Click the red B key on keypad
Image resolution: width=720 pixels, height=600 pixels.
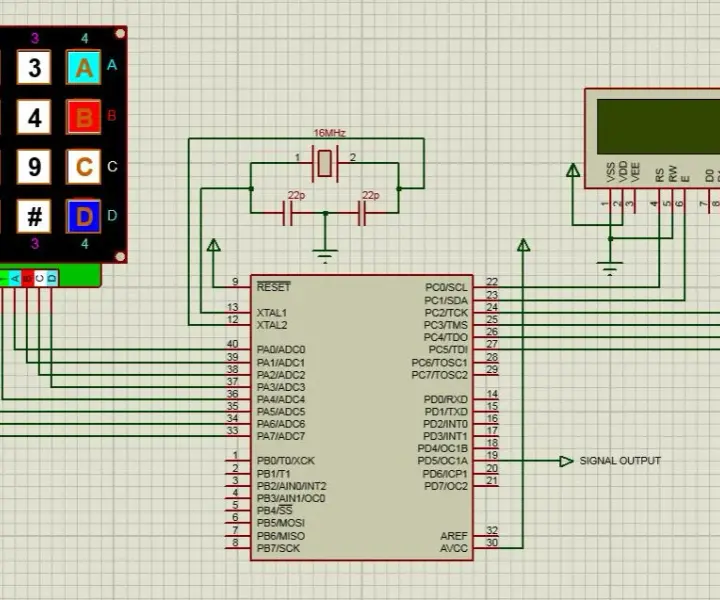click(84, 117)
